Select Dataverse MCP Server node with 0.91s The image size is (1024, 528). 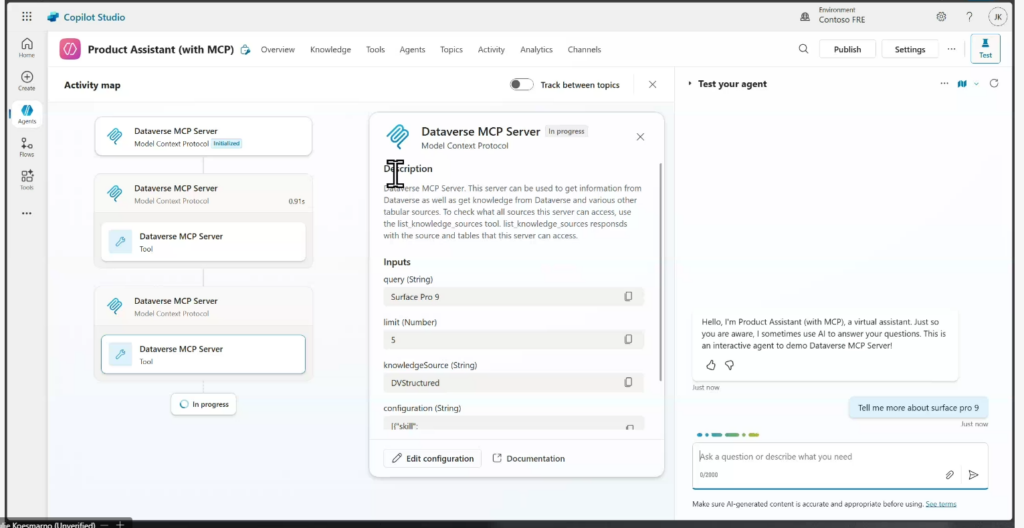[203, 193]
